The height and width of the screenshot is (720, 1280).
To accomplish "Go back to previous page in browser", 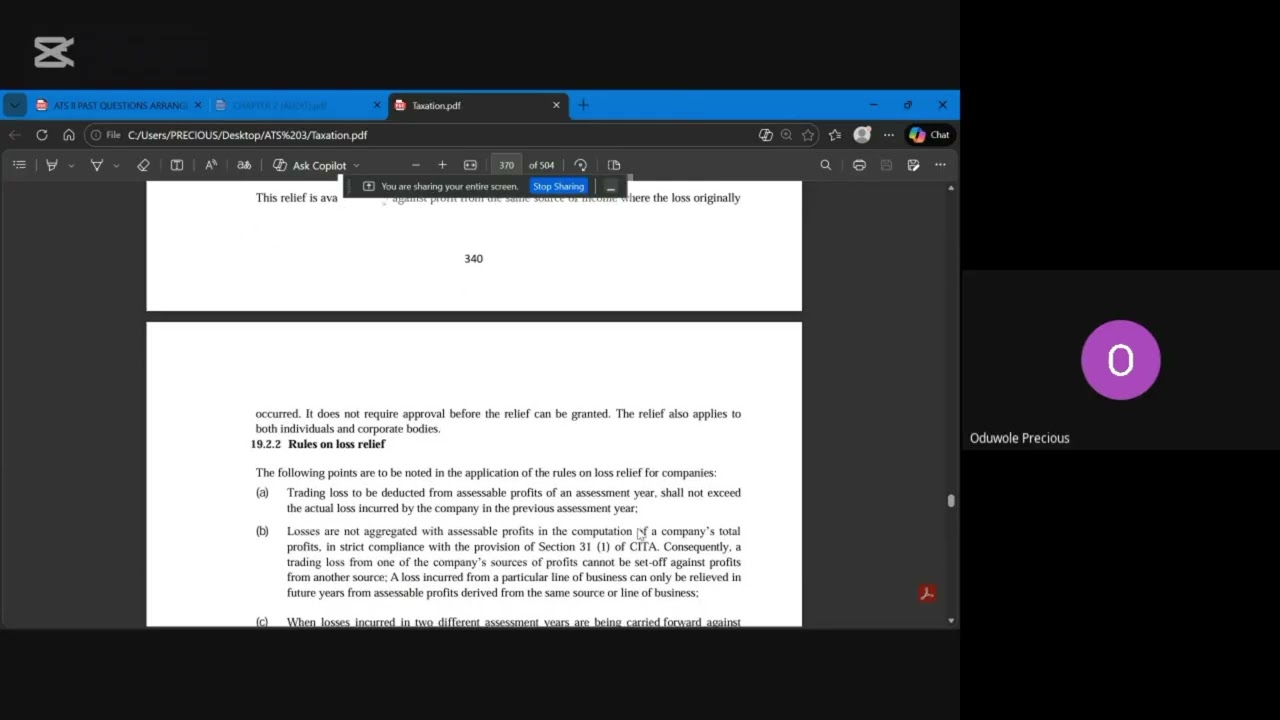I will pos(15,135).
